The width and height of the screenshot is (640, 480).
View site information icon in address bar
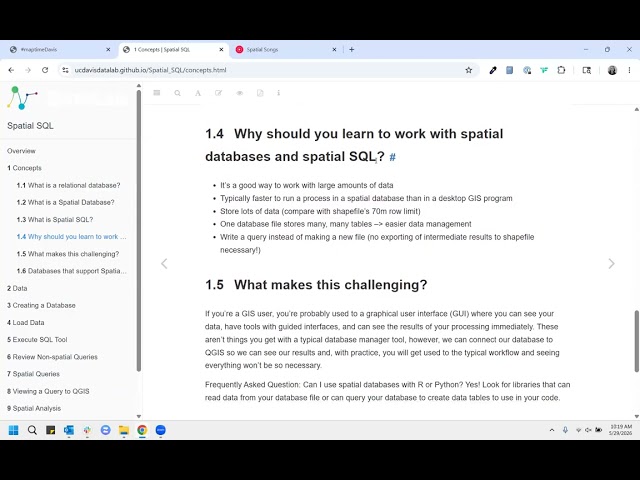click(x=65, y=70)
